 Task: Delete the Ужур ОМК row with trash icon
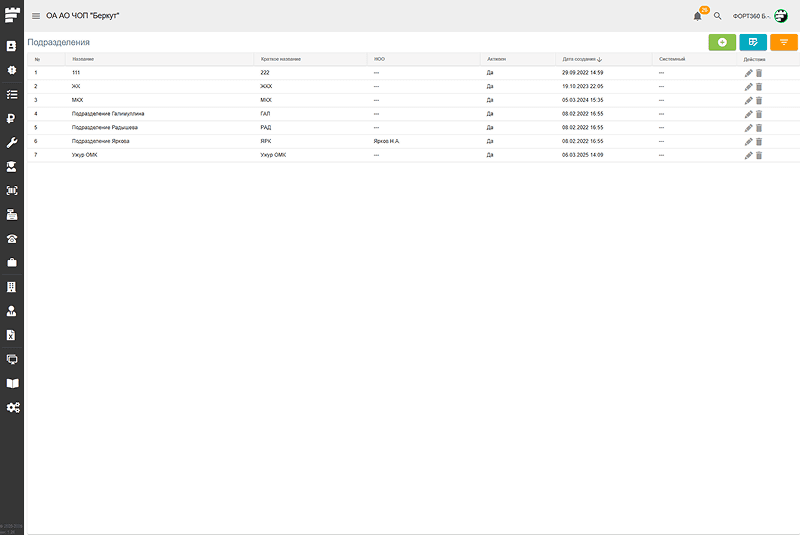(x=759, y=155)
